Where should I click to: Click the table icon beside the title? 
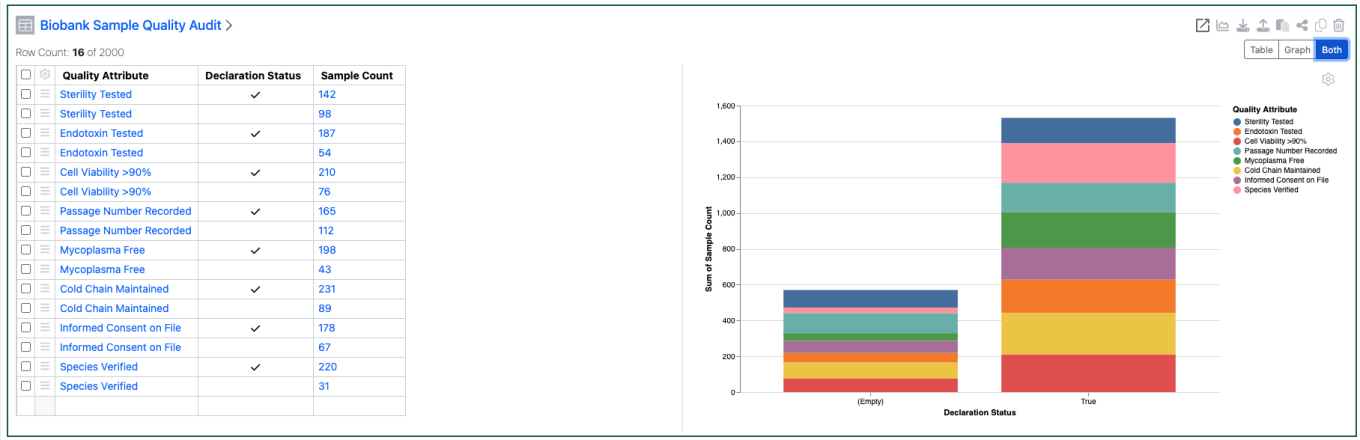(25, 26)
